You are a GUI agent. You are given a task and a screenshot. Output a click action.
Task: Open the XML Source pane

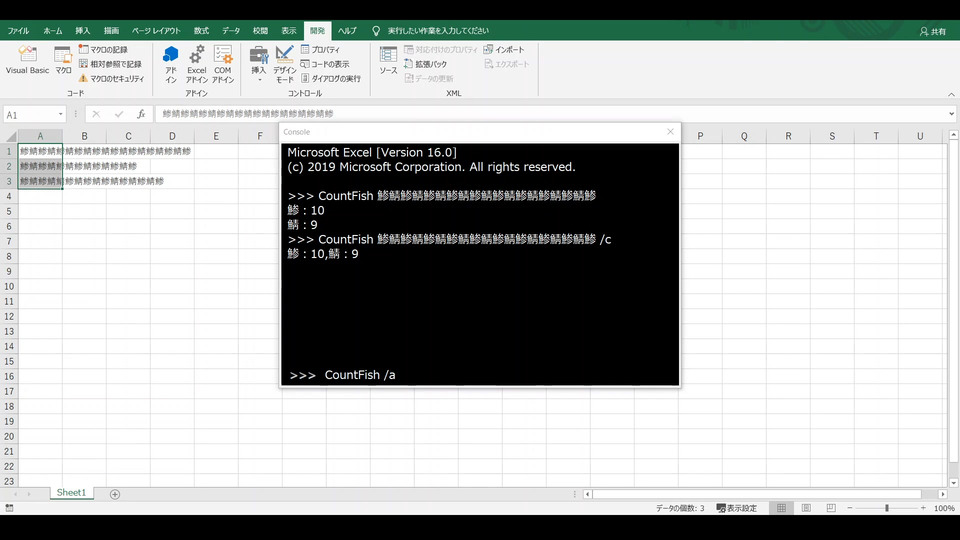388,60
